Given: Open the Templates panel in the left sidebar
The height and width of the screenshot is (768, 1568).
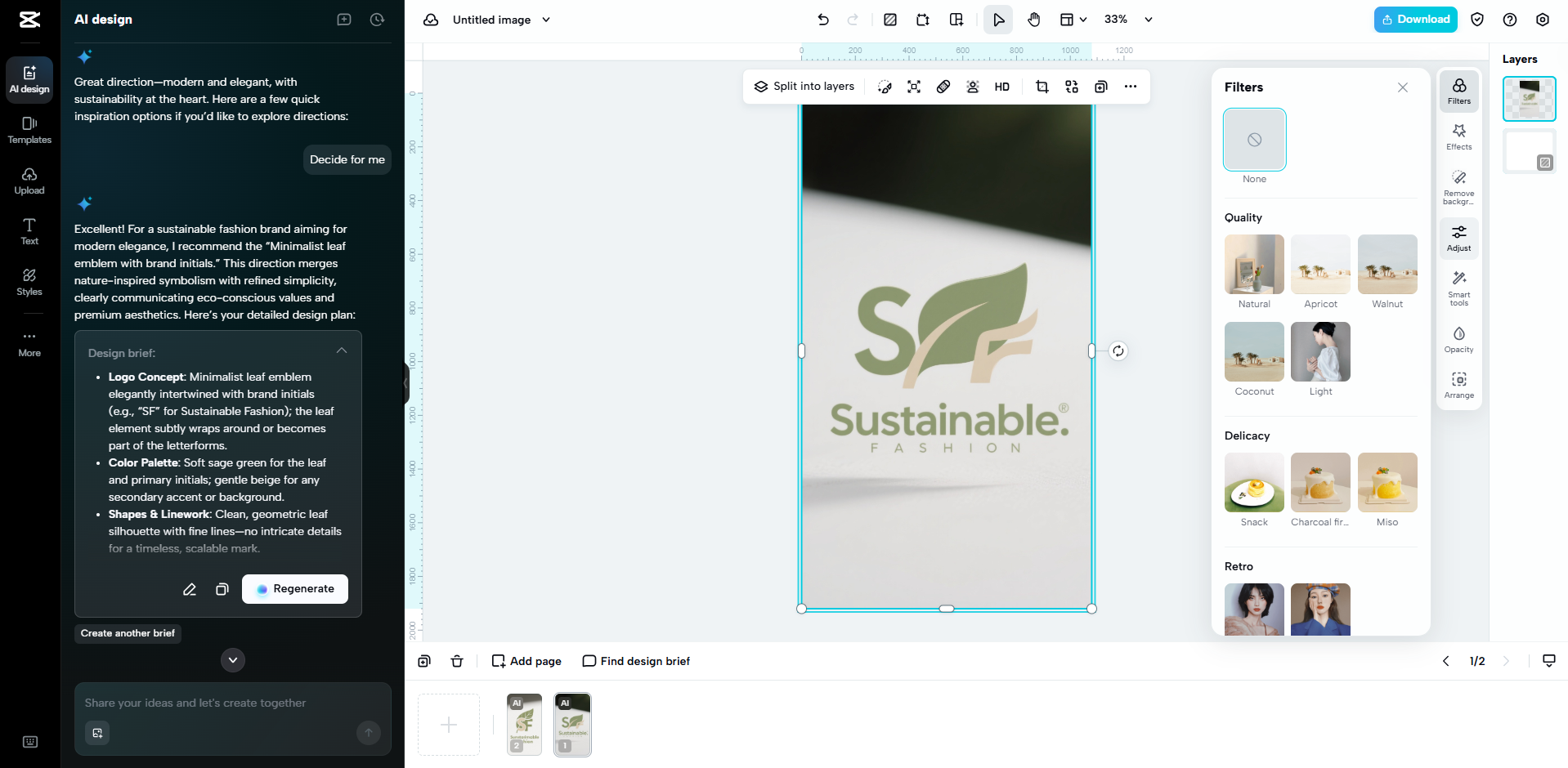Looking at the screenshot, I should 29,130.
